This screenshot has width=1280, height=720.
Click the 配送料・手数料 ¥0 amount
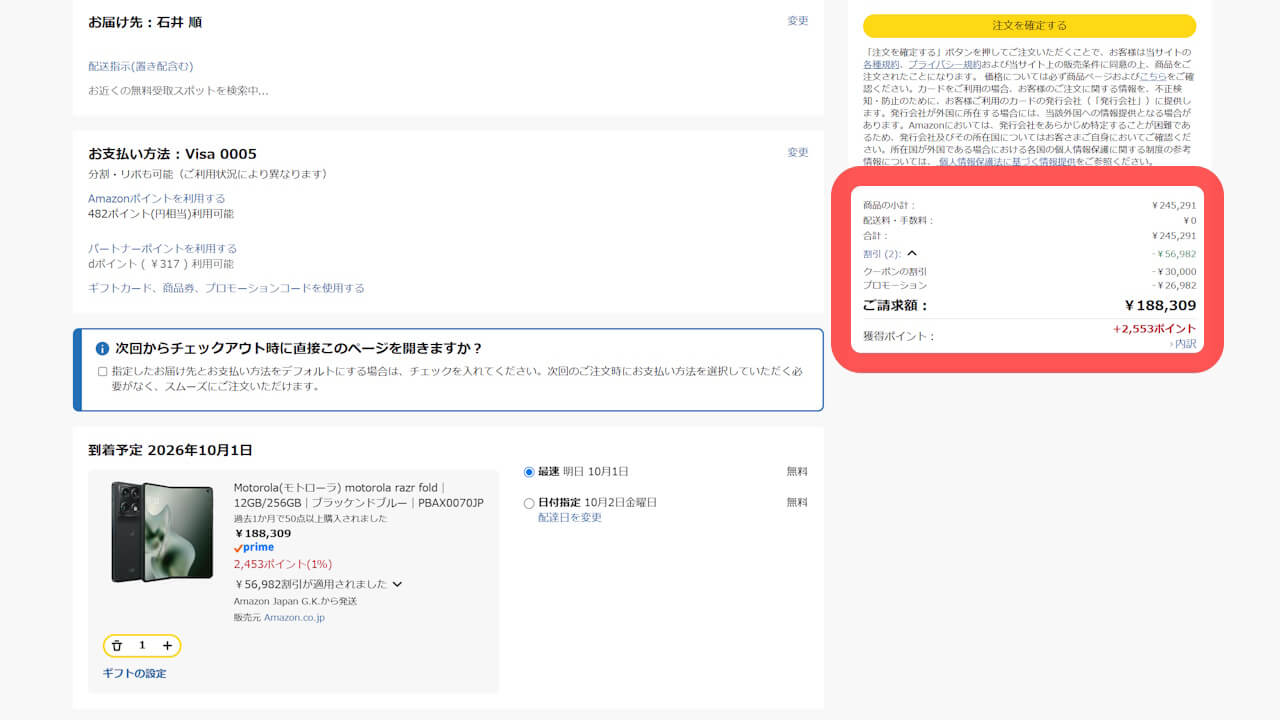tap(1190, 221)
